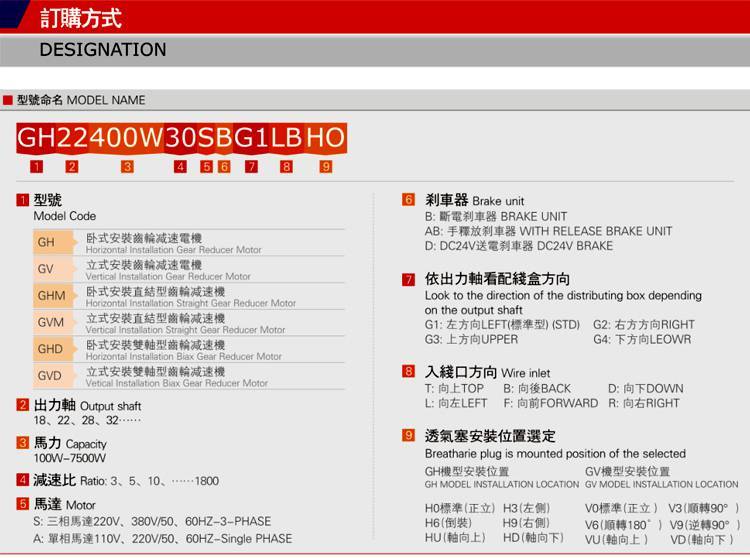Select the orange GHD model code label
This screenshot has height=558, width=750.
(51, 349)
